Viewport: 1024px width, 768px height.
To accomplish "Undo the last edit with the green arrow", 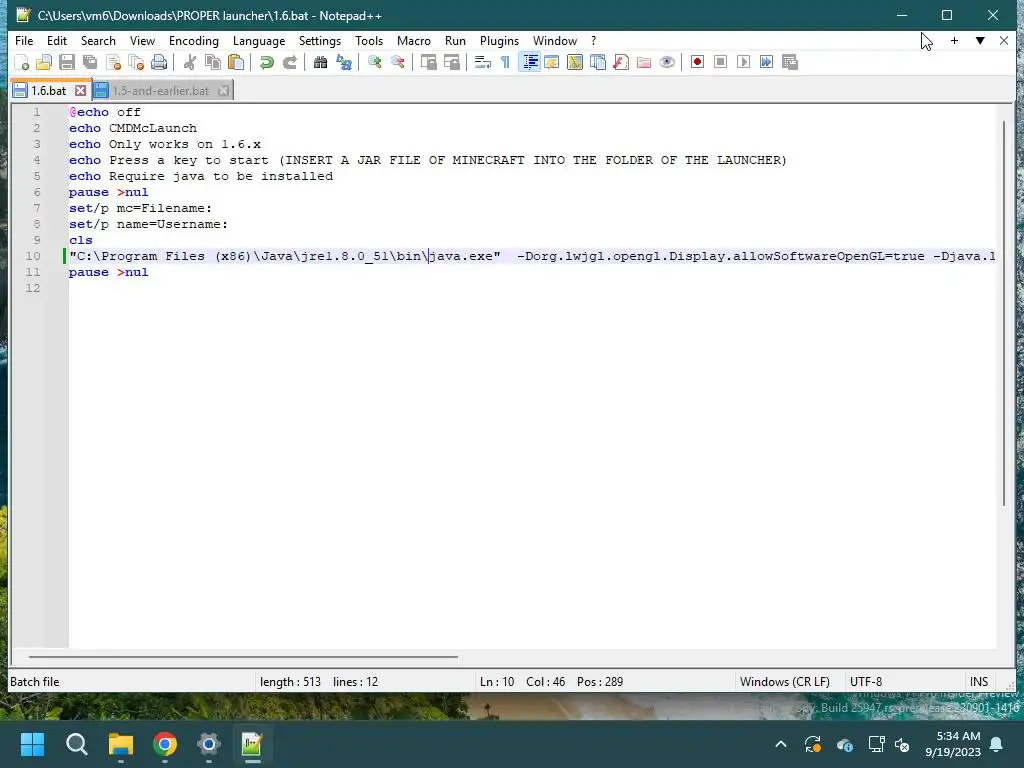I will [x=266, y=62].
